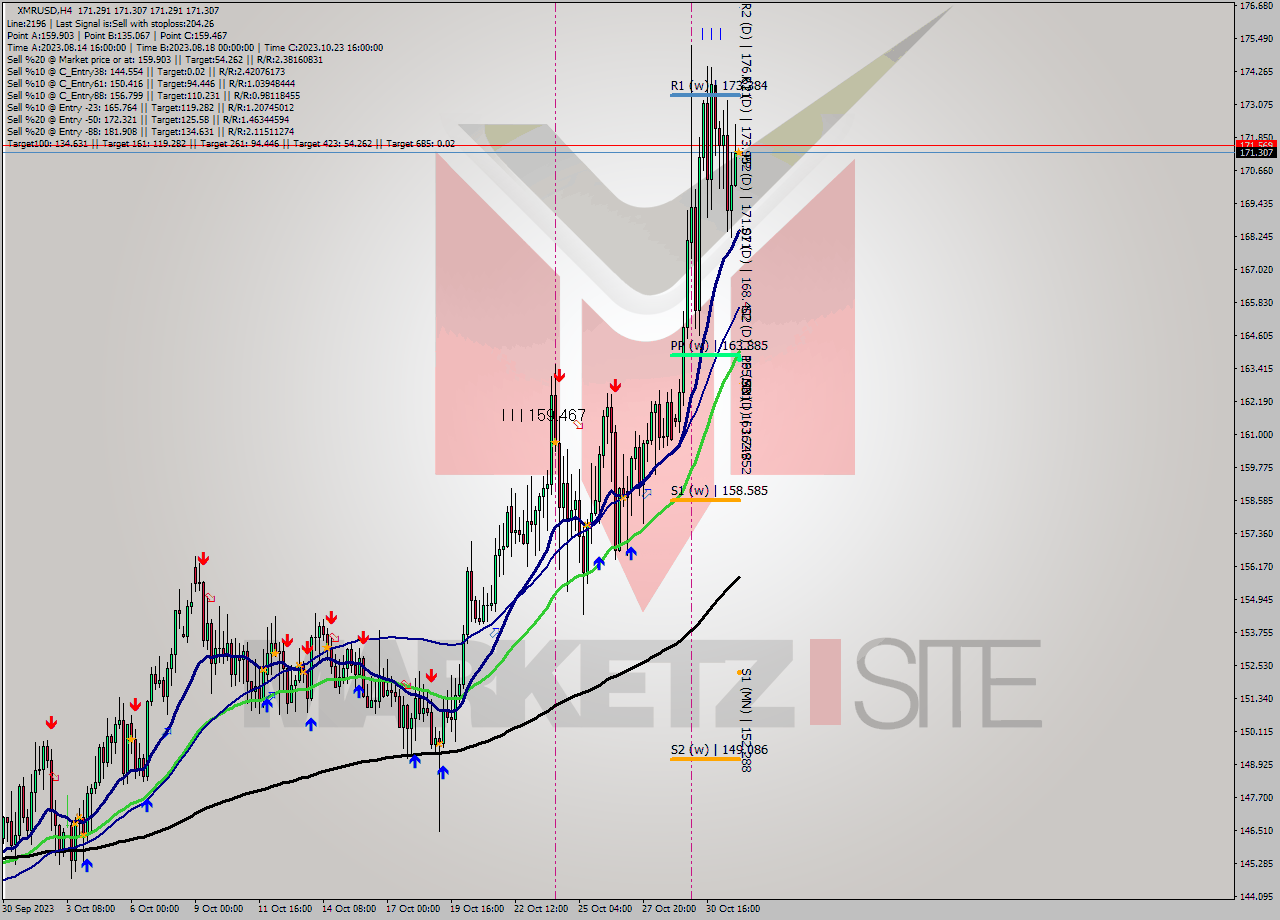Select the orange S2 weekly support line
This screenshot has width=1280, height=920.
click(x=706, y=759)
